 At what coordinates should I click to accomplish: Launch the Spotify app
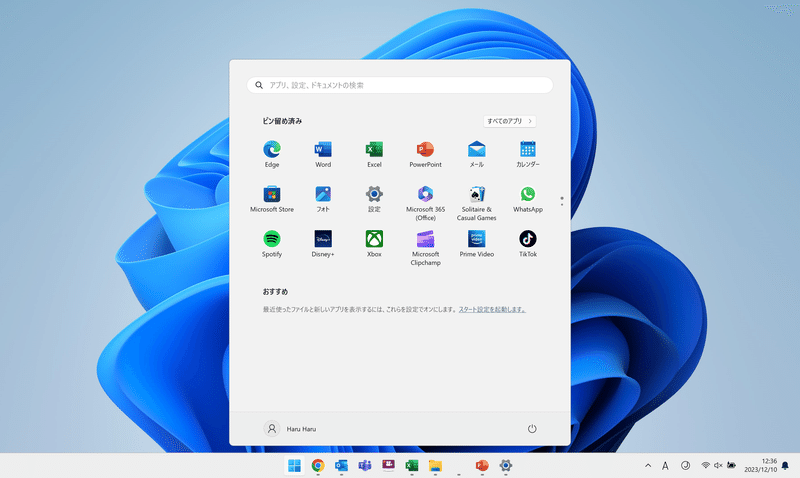pyautogui.click(x=271, y=244)
